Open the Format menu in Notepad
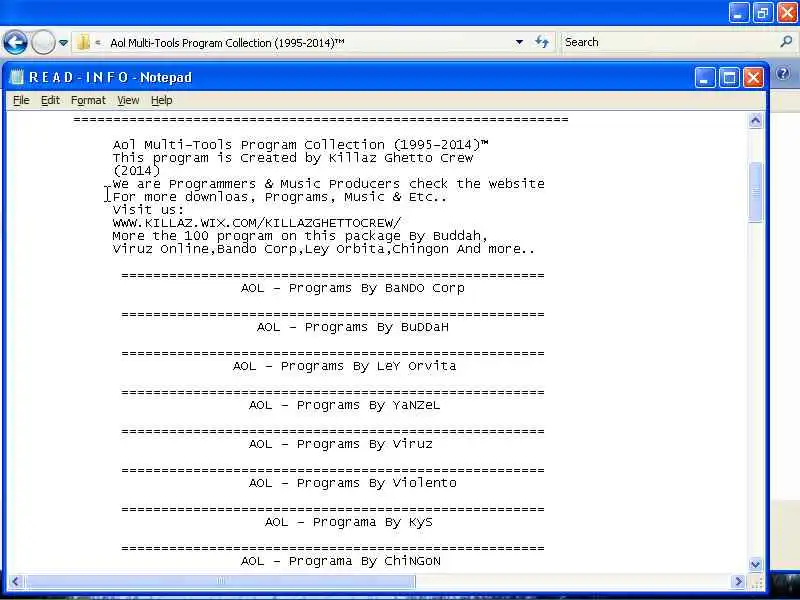The height and width of the screenshot is (600, 800). (88, 101)
